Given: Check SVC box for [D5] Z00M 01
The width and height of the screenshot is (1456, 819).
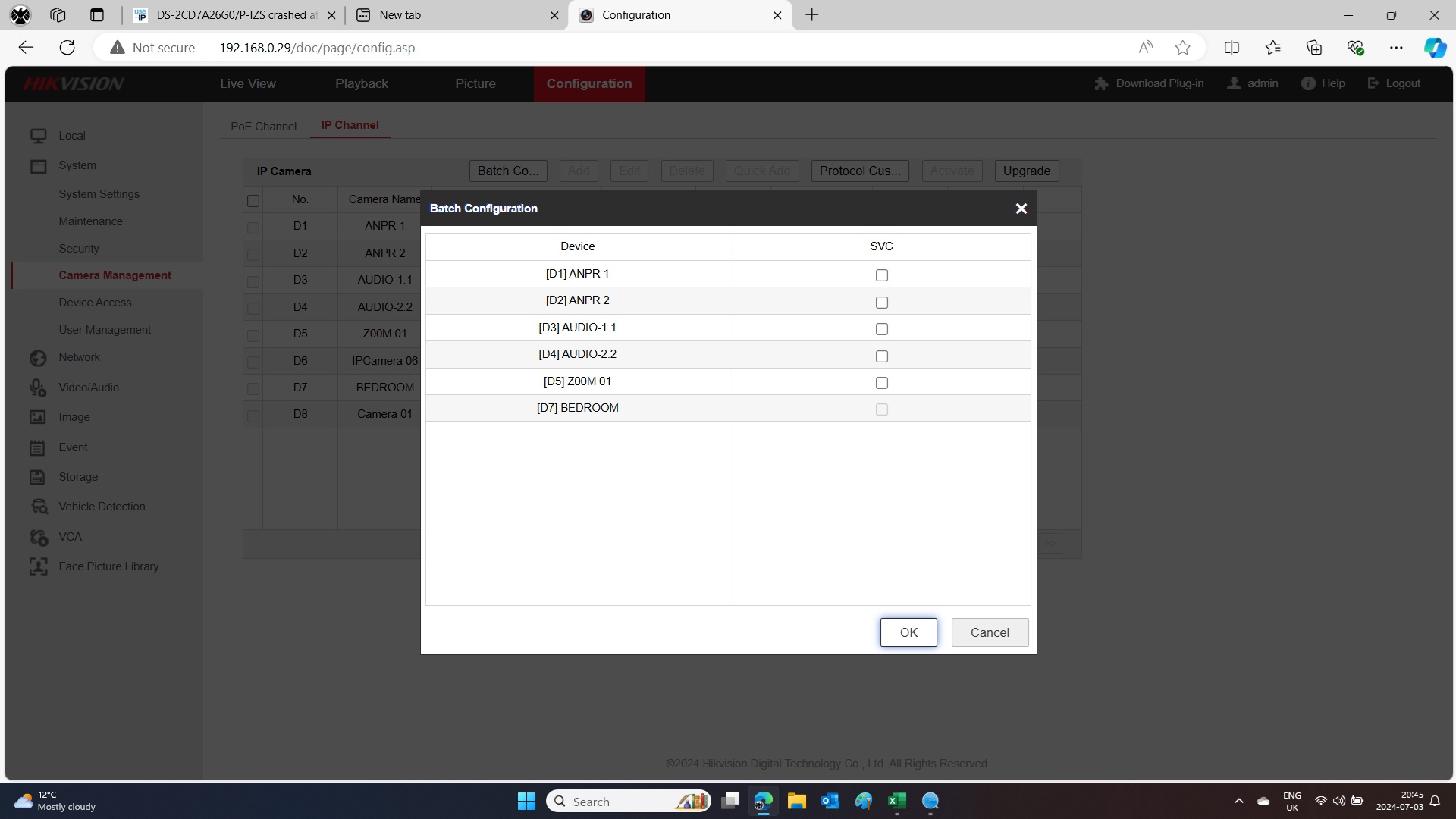Looking at the screenshot, I should point(881,383).
